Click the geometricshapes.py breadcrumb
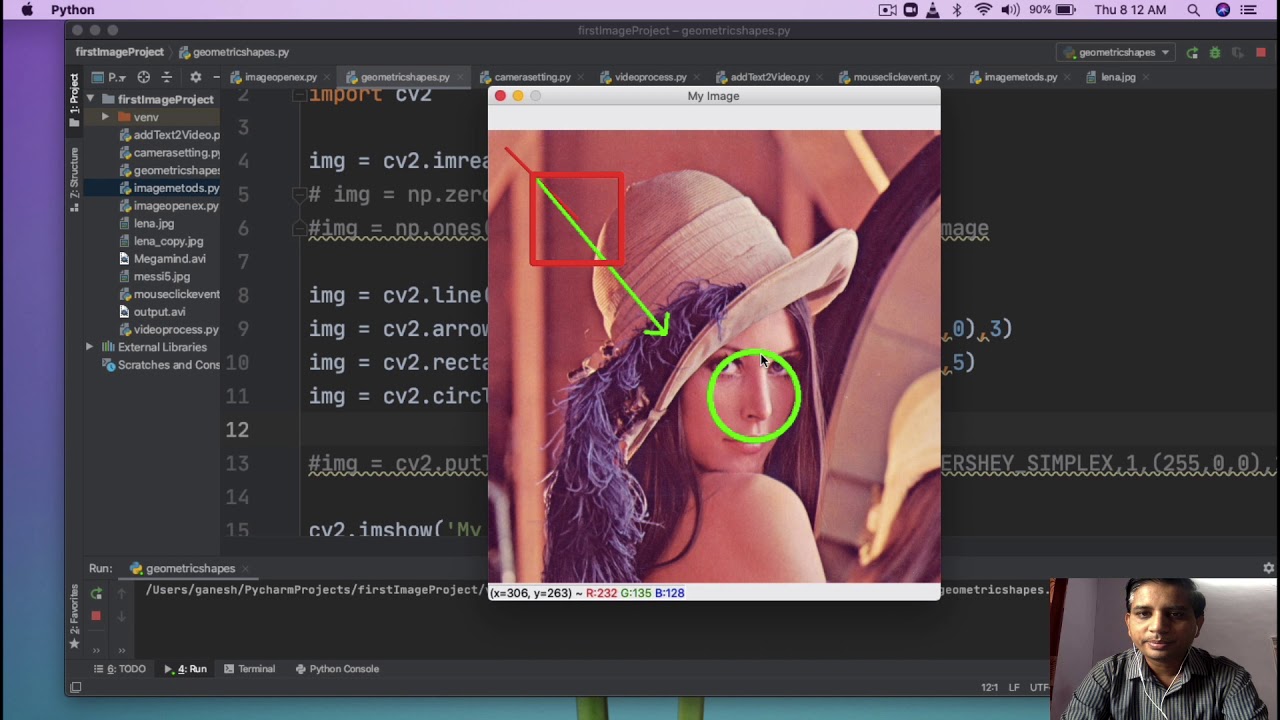 pos(234,52)
